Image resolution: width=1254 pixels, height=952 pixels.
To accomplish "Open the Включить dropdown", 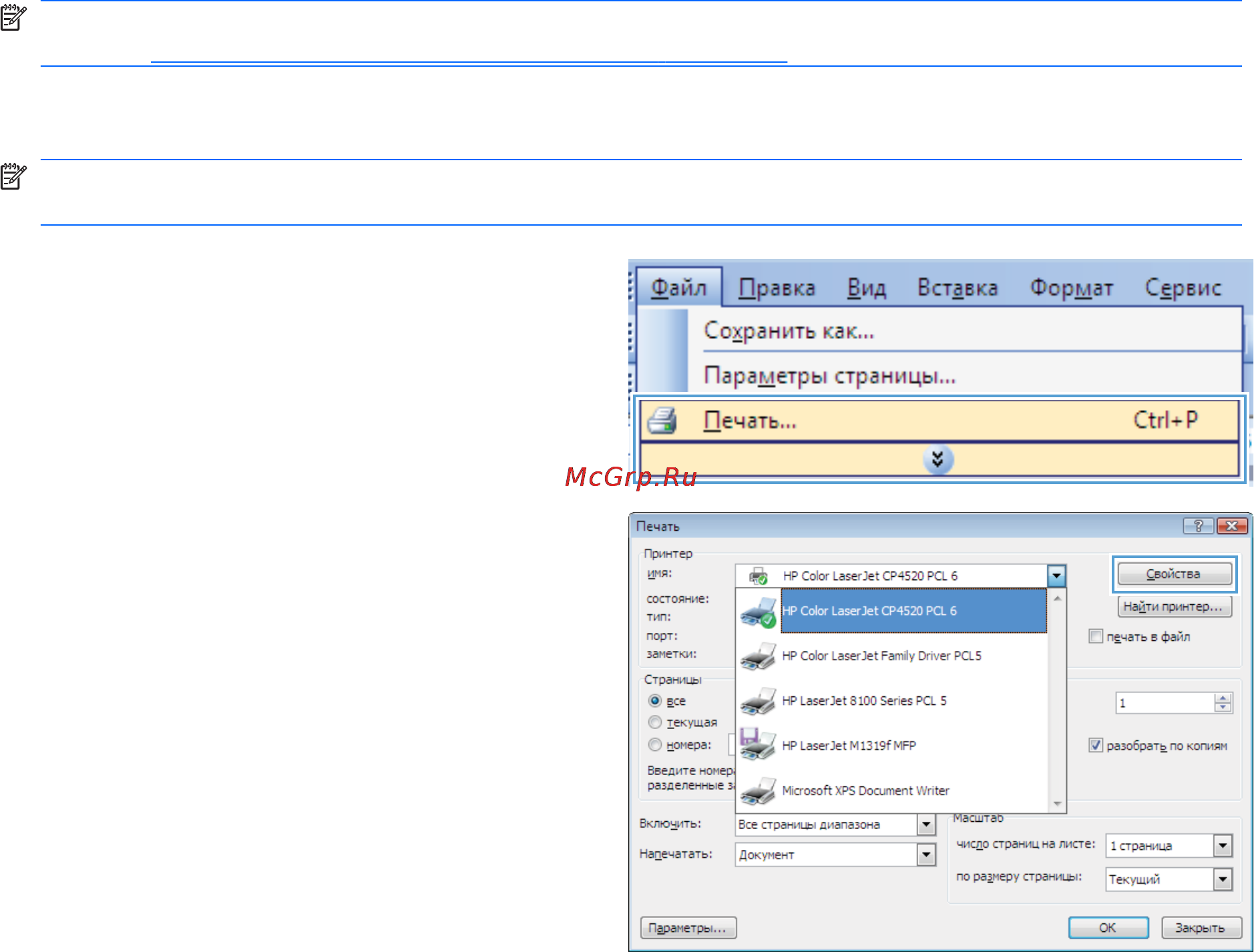I will tap(926, 825).
